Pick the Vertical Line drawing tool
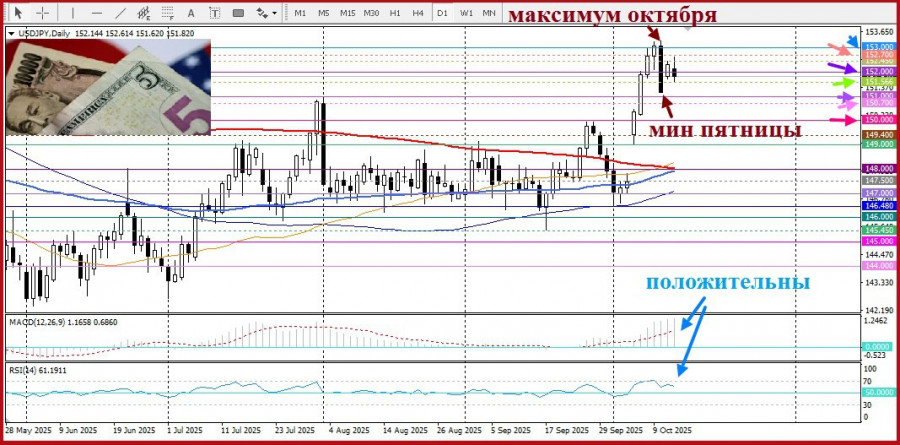 point(73,12)
